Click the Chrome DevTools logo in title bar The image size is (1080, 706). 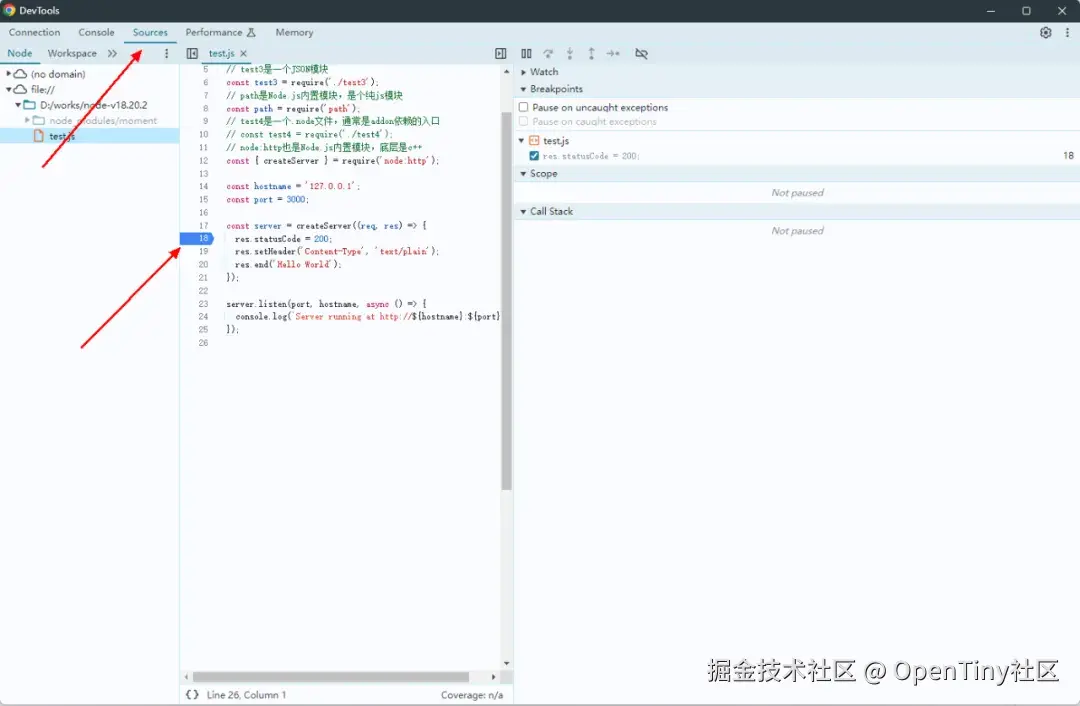point(10,10)
